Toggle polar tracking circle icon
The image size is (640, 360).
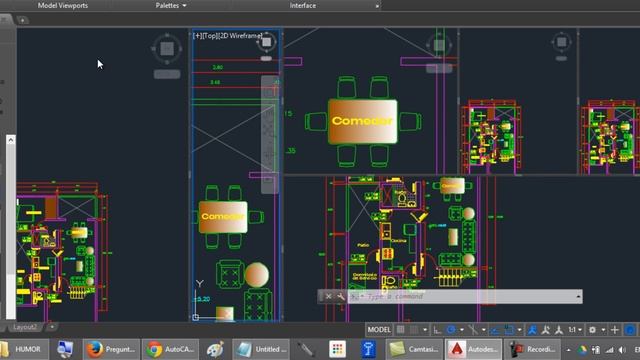pyautogui.click(x=451, y=330)
